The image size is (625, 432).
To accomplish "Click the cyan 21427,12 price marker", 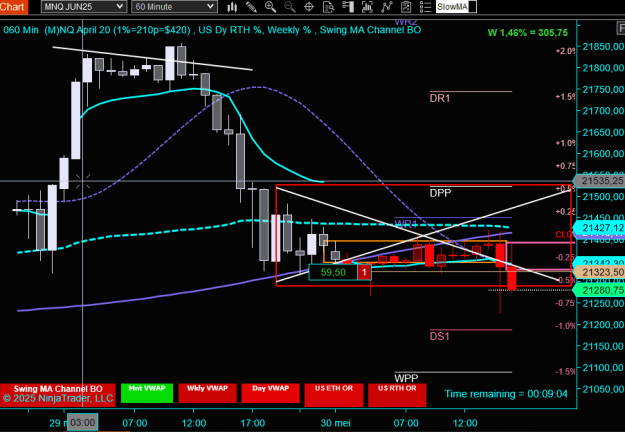I will (599, 228).
